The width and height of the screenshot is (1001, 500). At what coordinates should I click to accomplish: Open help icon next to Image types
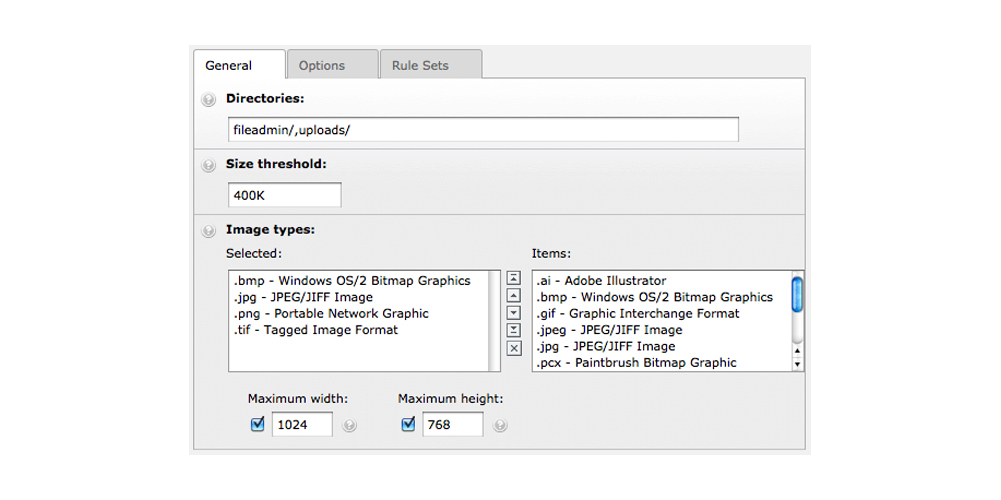tap(208, 231)
